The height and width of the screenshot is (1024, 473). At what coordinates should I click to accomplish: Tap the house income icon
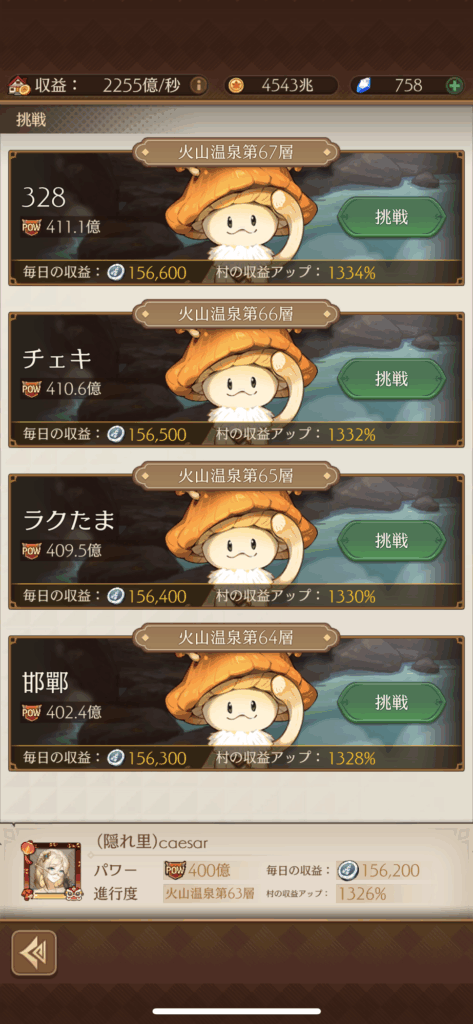click(20, 85)
